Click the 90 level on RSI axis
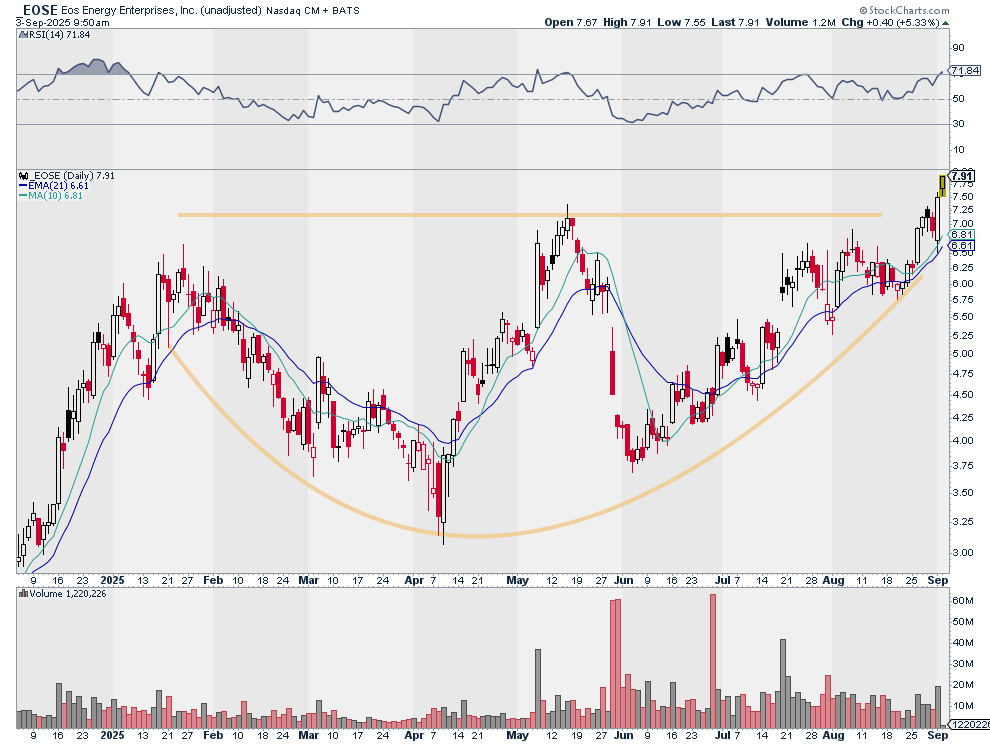The image size is (990, 744). pyautogui.click(x=958, y=47)
